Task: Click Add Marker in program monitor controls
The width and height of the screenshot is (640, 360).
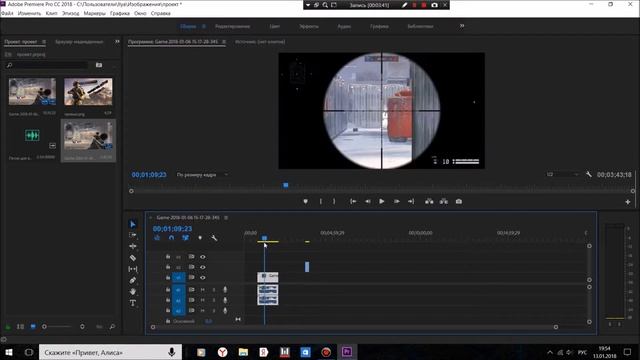Action: [x=305, y=202]
